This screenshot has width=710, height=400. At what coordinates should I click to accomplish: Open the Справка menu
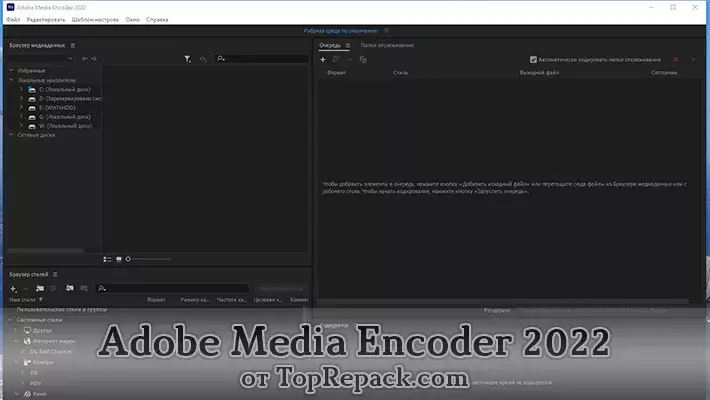pyautogui.click(x=157, y=19)
